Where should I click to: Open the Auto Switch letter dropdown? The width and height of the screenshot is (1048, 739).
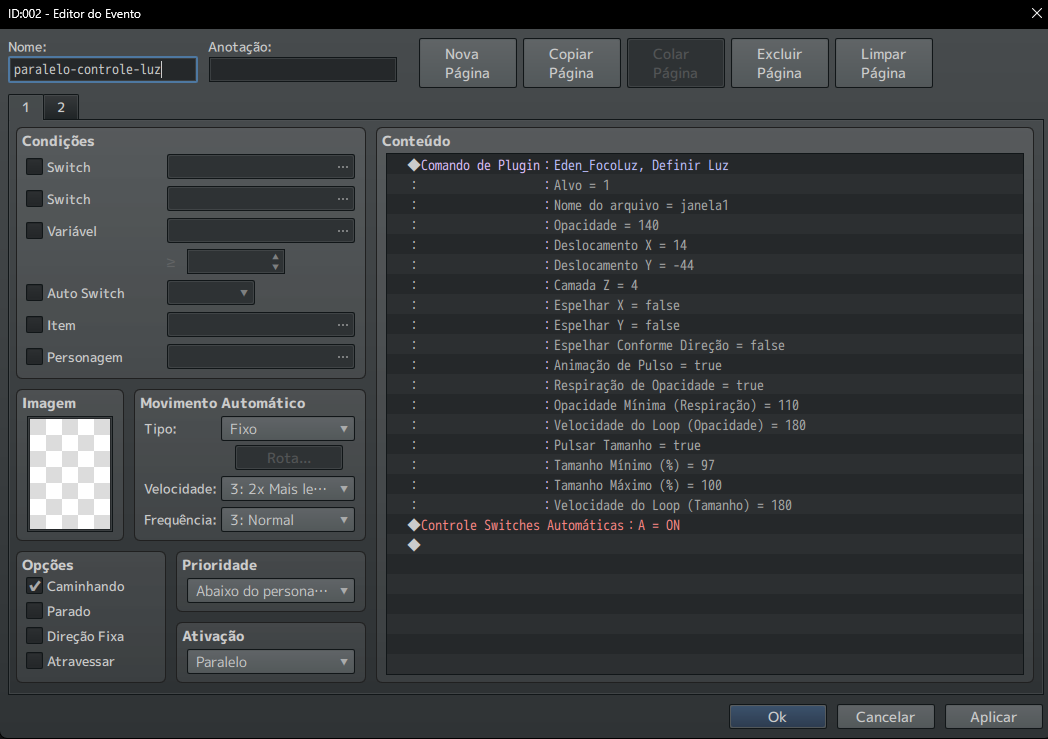click(x=211, y=293)
